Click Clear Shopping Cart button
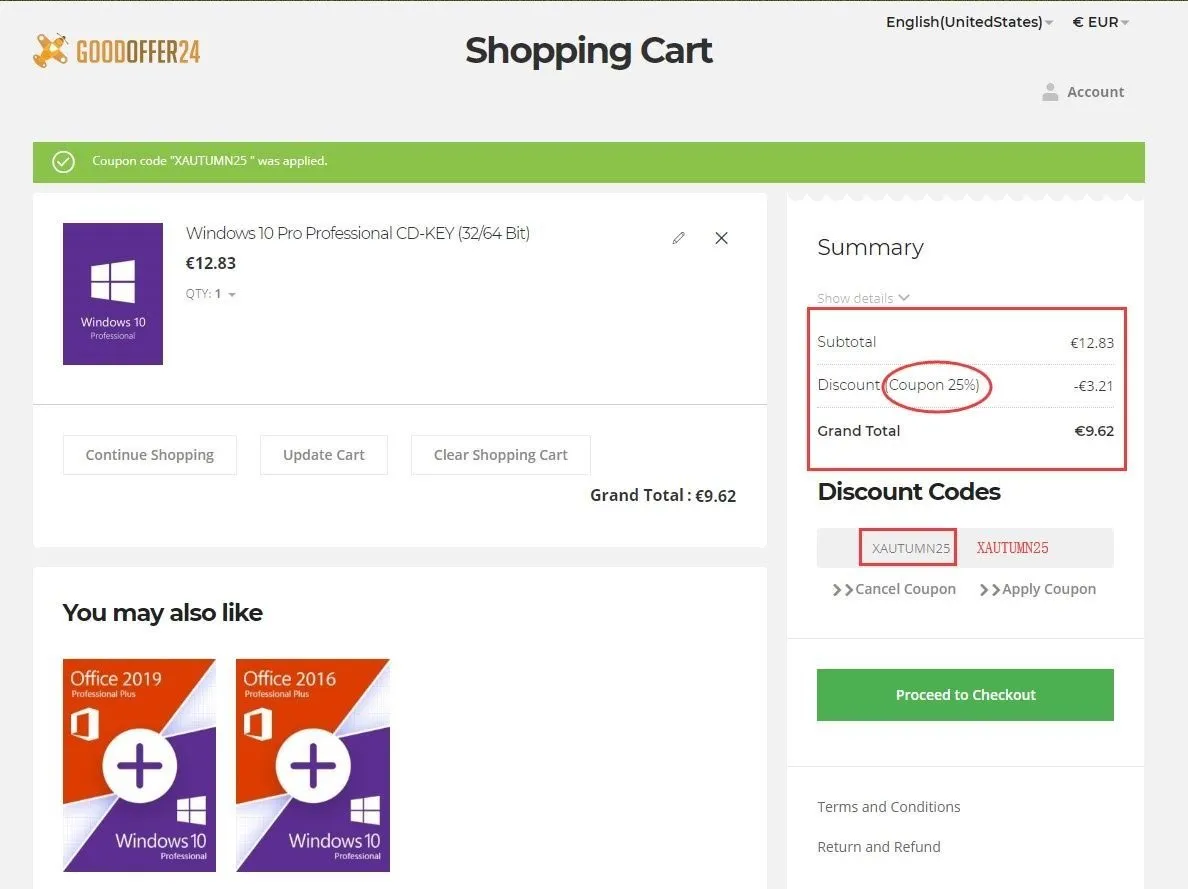Image resolution: width=1188 pixels, height=889 pixels. [501, 455]
